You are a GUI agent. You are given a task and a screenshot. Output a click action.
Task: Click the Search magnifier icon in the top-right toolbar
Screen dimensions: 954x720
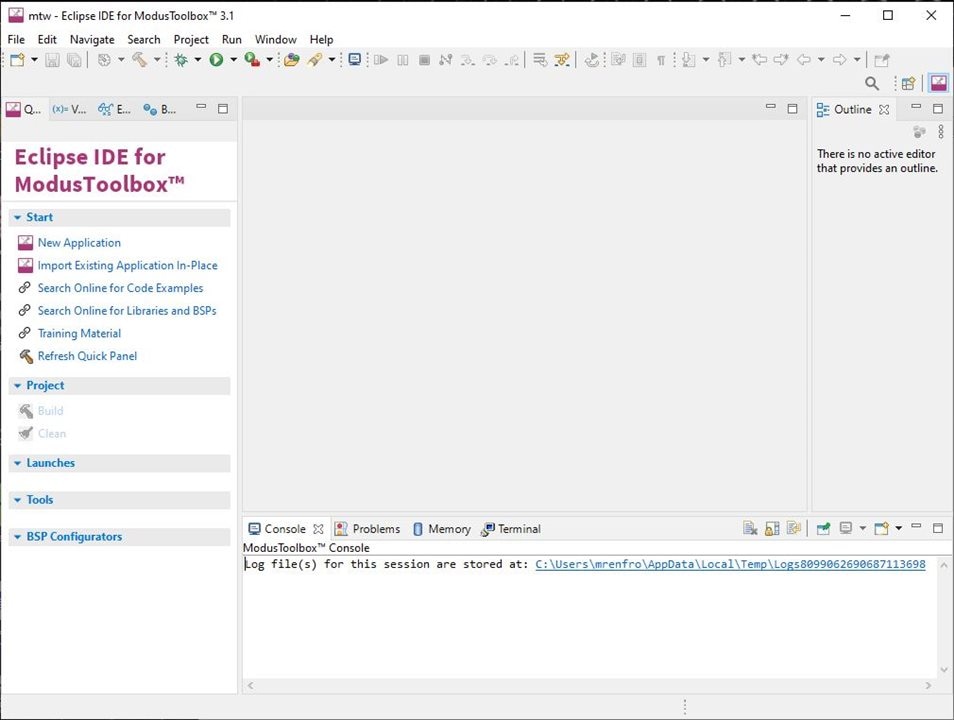[872, 83]
